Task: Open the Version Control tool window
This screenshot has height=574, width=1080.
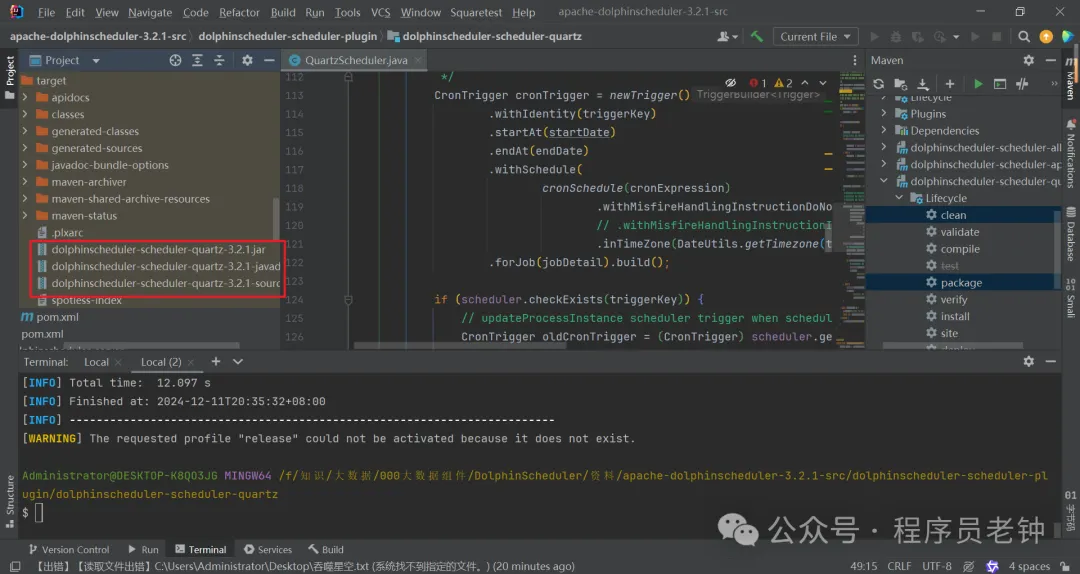Action: tap(69, 549)
